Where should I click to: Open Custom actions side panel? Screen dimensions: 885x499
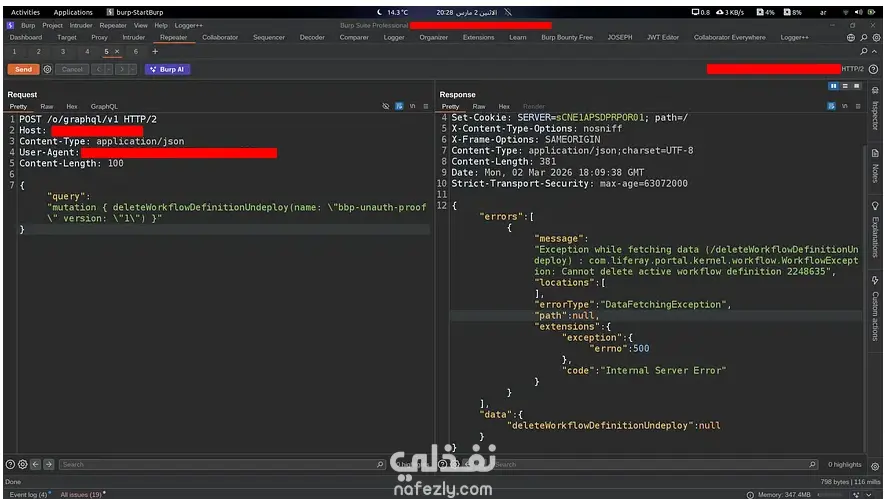tap(875, 309)
